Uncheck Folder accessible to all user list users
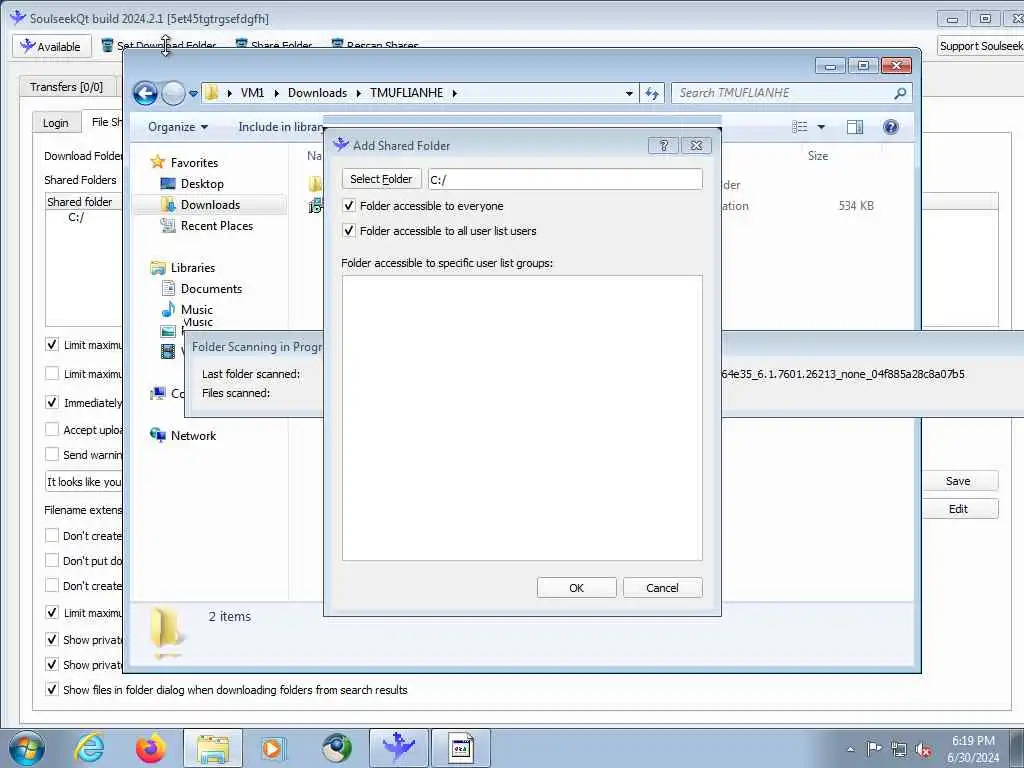1024x768 pixels. click(x=349, y=231)
